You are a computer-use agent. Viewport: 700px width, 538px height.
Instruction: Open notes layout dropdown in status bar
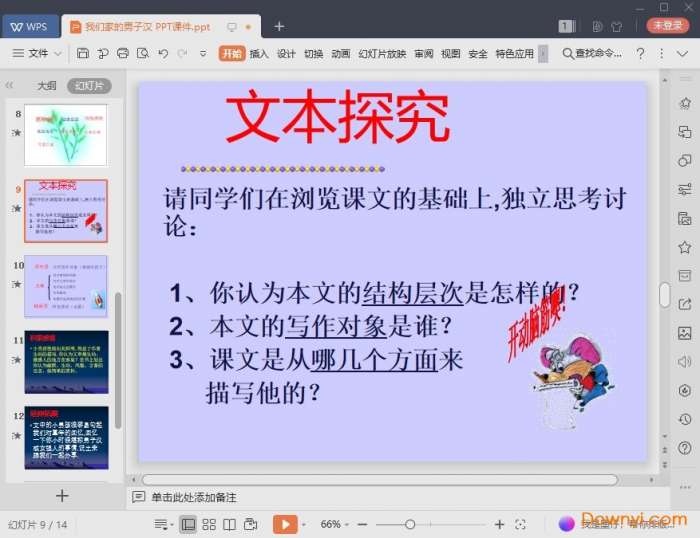[163, 525]
